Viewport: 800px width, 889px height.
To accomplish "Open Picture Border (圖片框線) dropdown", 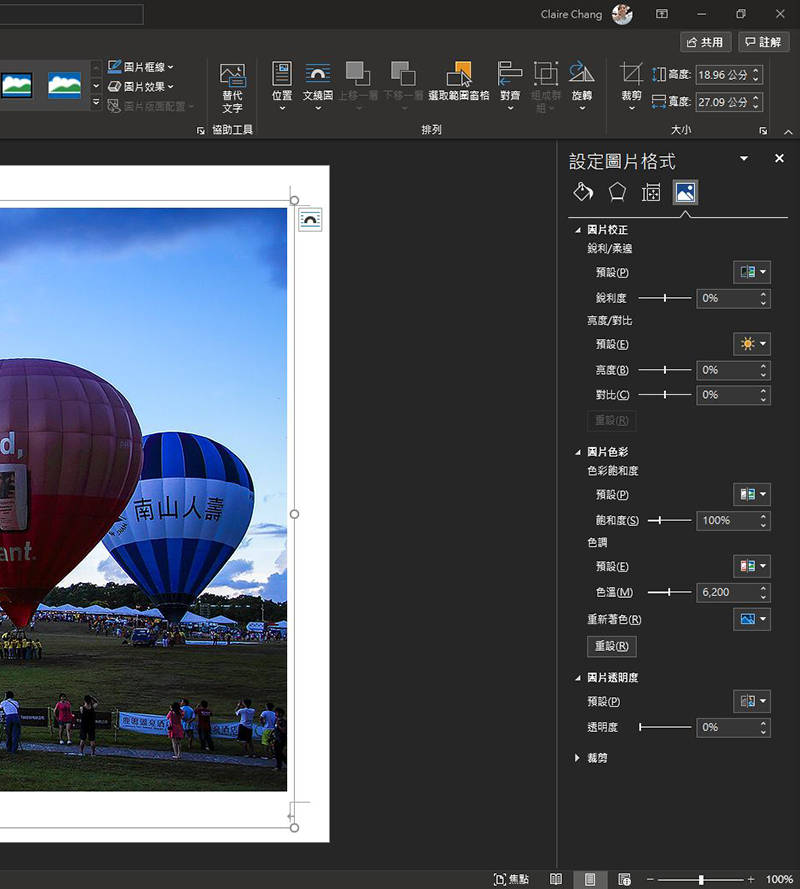I will [142, 67].
